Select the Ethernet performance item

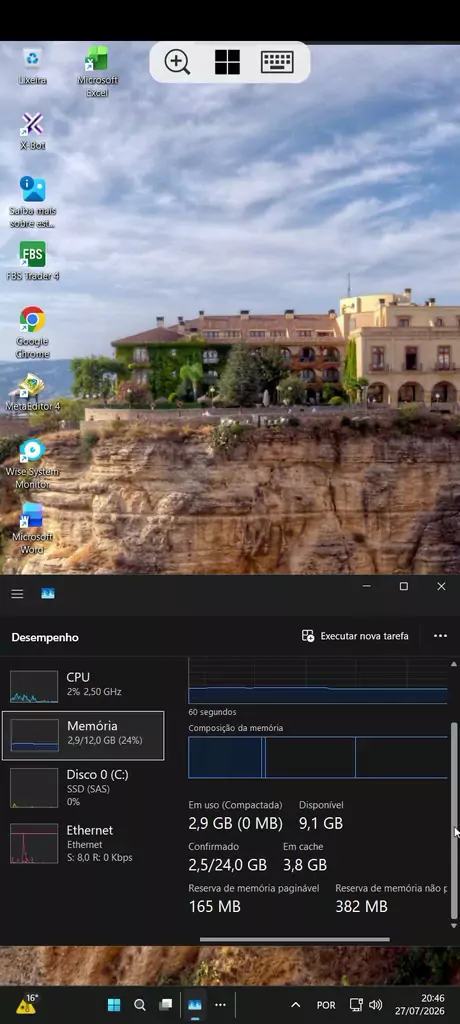coord(83,842)
